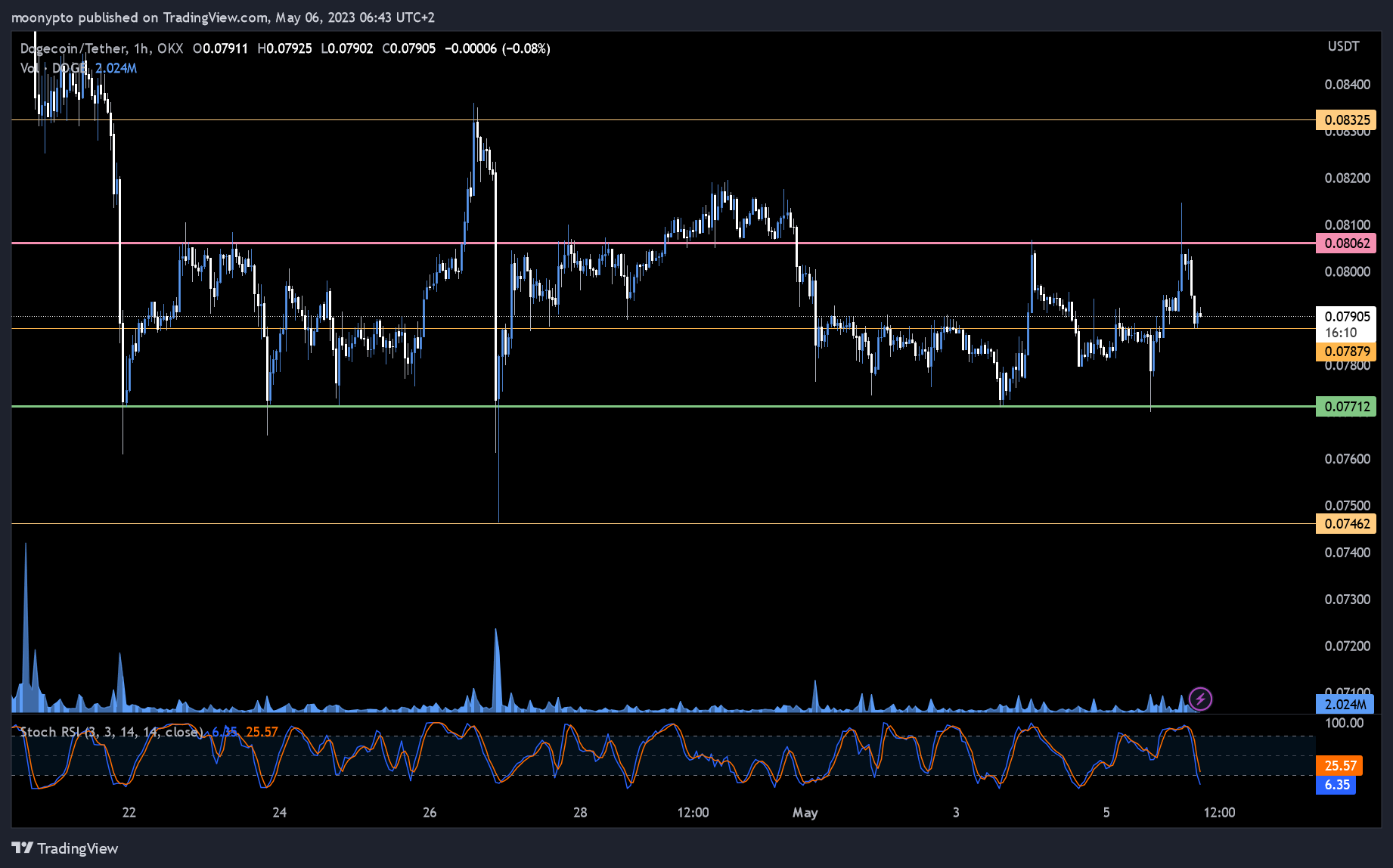The width and height of the screenshot is (1393, 868).
Task: Click the 0.08400 price axis tick
Action: tap(1347, 84)
